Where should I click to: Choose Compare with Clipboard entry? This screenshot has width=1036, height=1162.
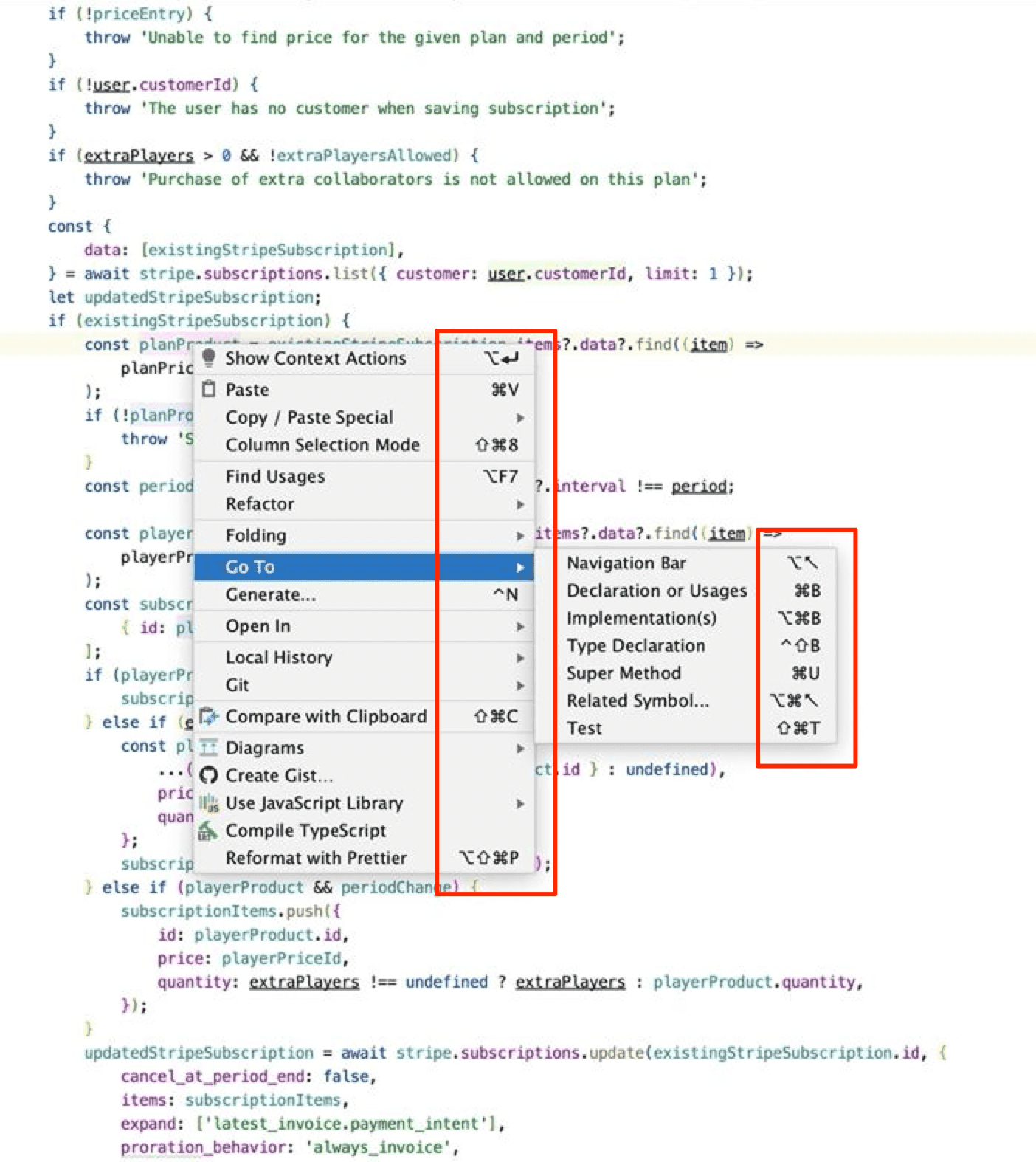pyautogui.click(x=364, y=716)
